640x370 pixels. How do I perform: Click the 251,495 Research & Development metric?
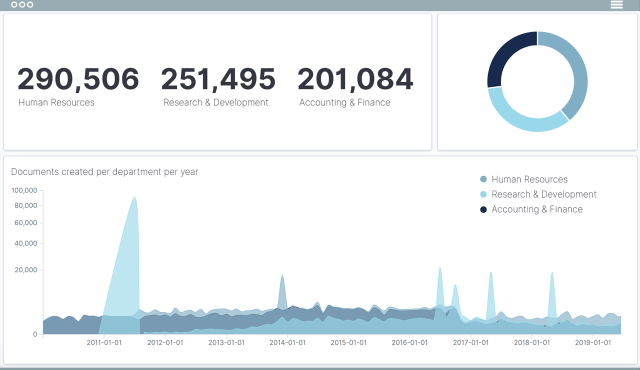point(218,86)
